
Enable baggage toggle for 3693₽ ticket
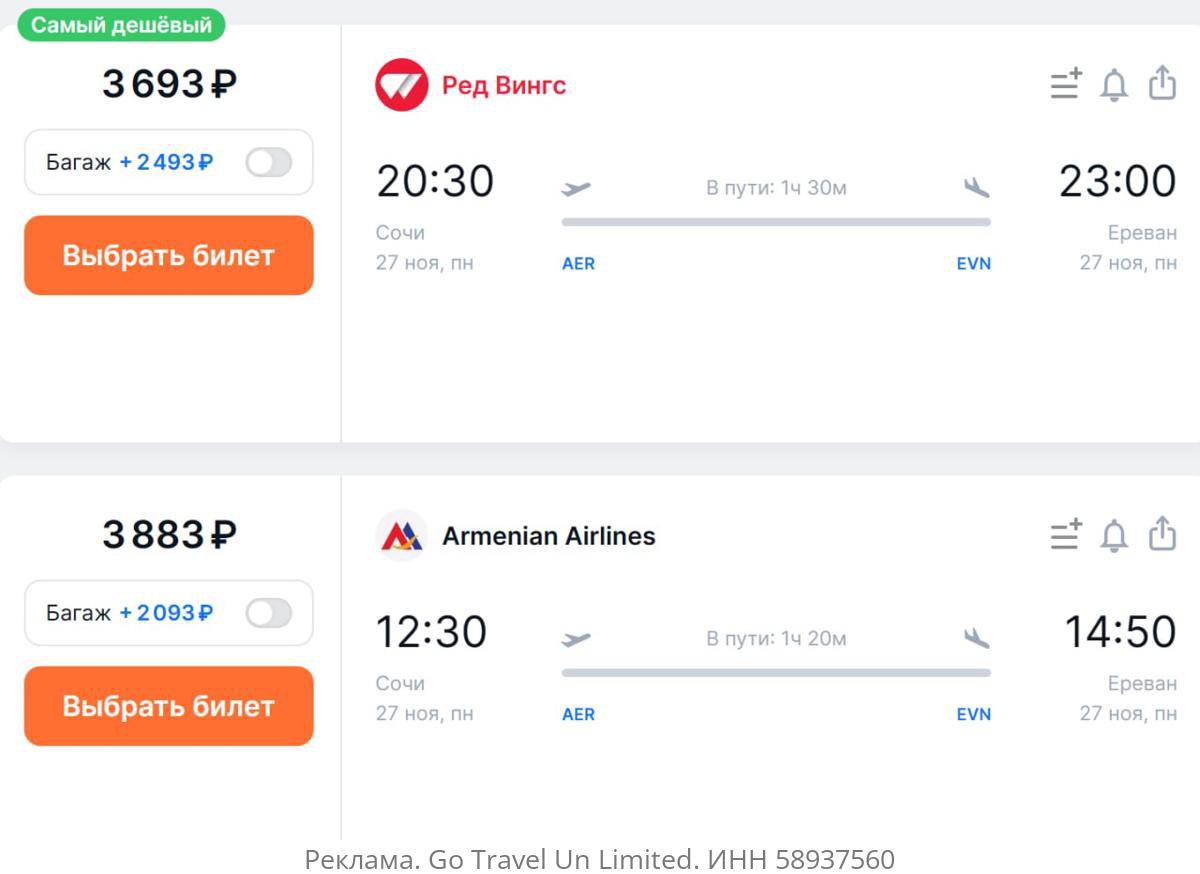269,162
